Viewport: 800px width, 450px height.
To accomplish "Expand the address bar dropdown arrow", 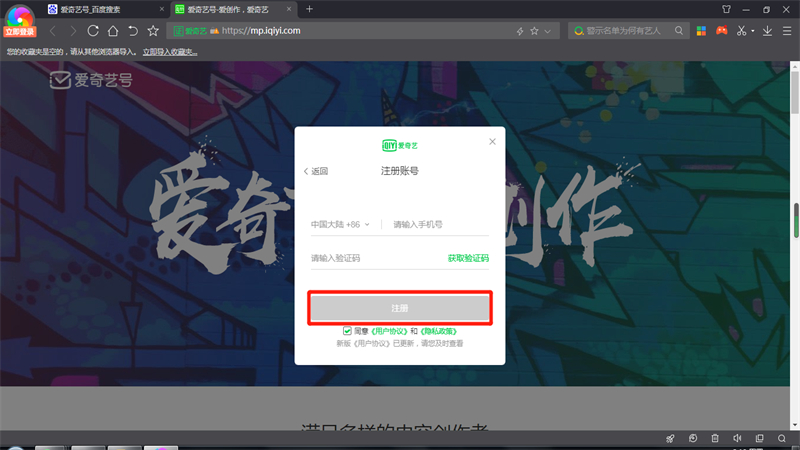I will (x=547, y=31).
